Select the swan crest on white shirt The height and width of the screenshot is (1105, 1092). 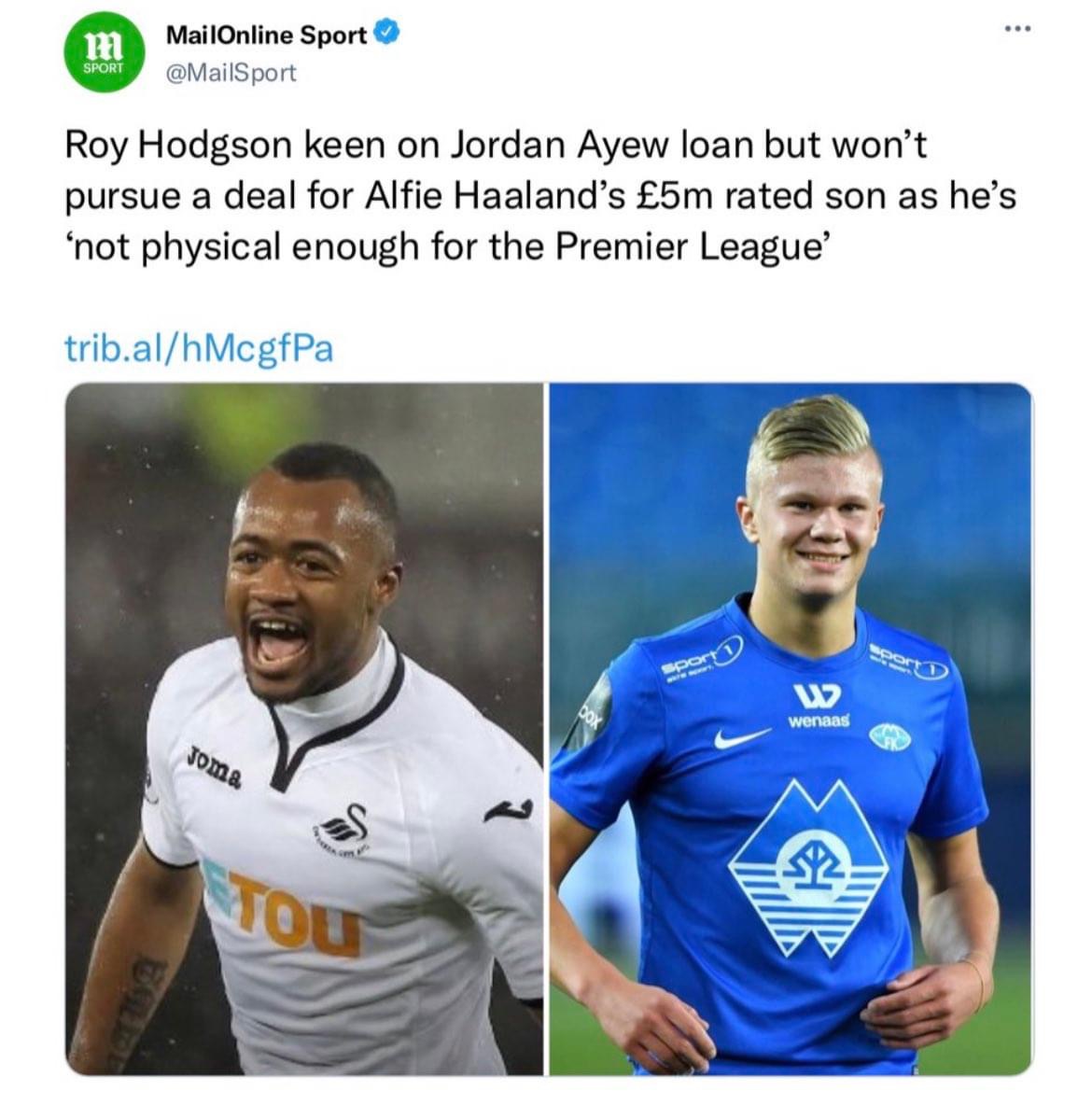(343, 830)
